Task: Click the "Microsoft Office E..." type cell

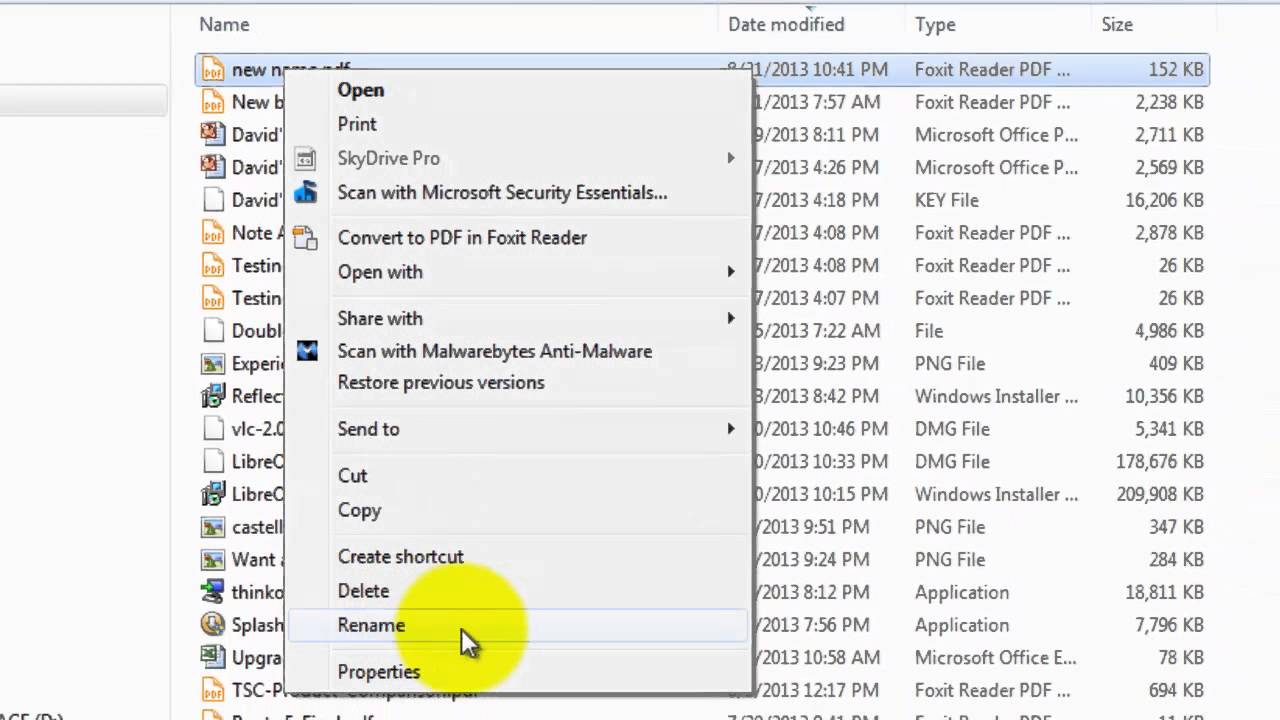Action: (995, 658)
